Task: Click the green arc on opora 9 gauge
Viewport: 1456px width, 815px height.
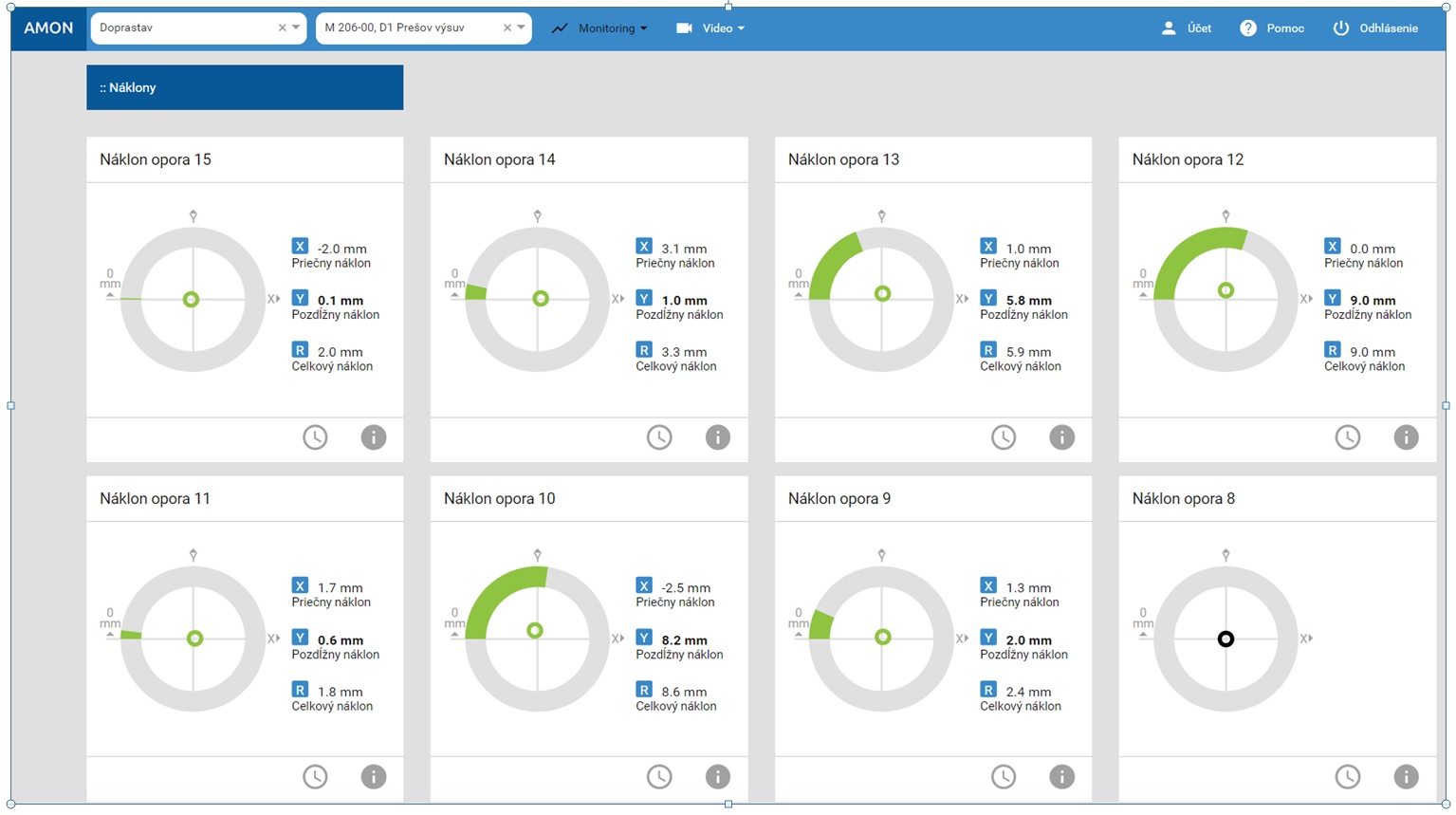Action: coord(820,626)
